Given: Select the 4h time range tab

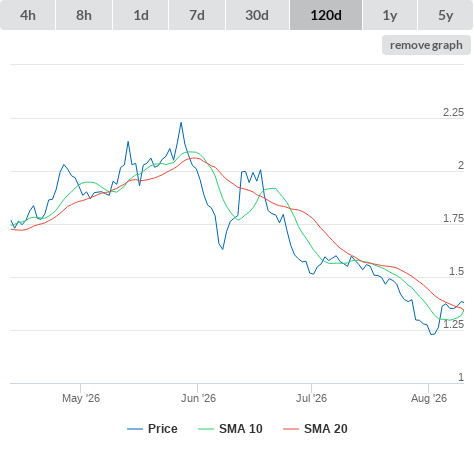Looking at the screenshot, I should point(28,15).
